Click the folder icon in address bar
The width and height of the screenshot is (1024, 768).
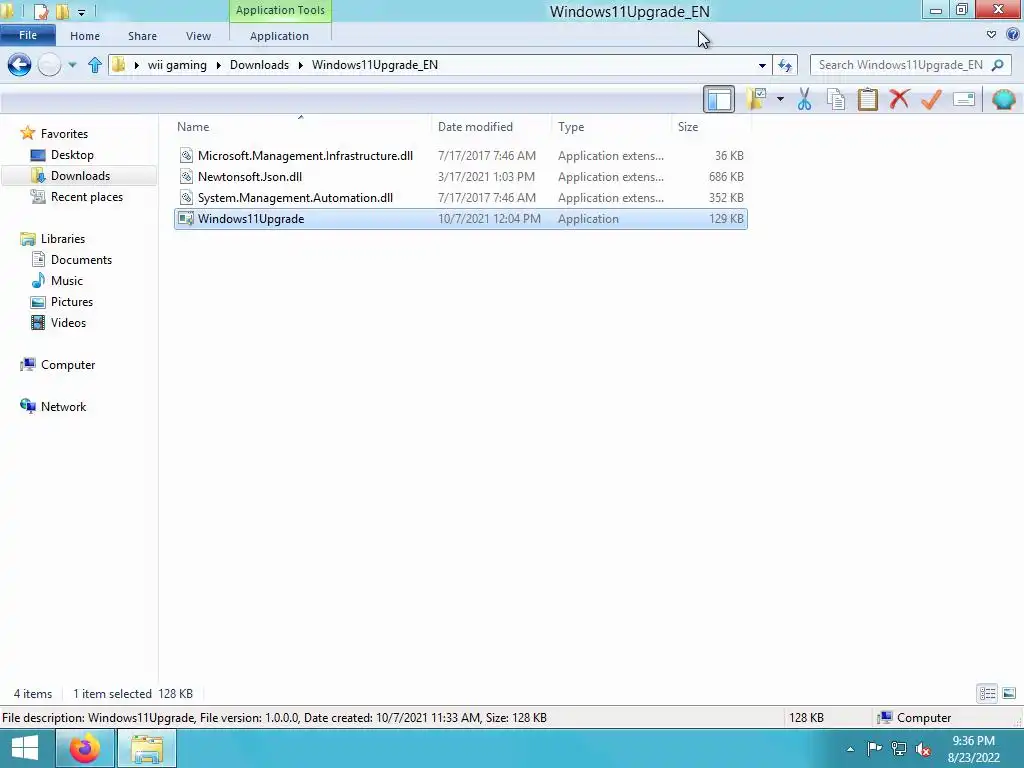(x=118, y=65)
